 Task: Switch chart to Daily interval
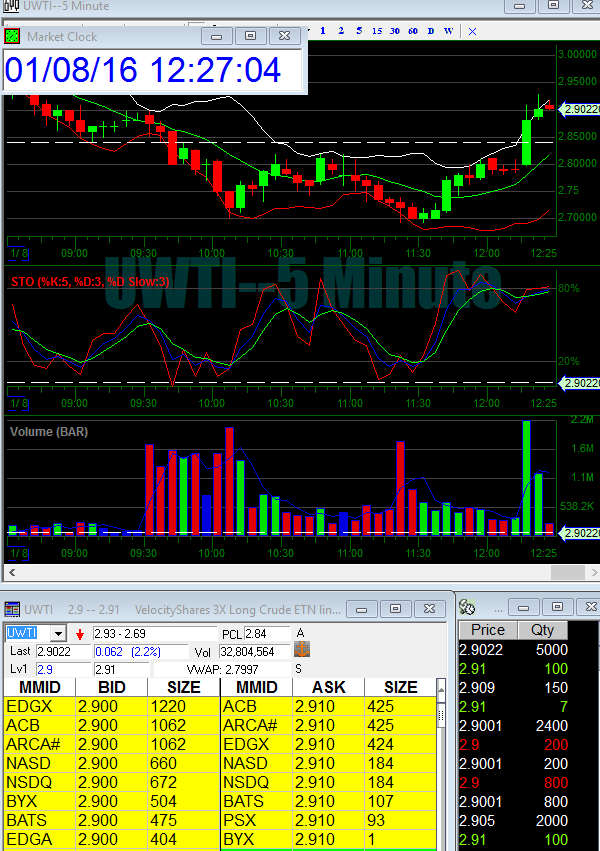(x=431, y=31)
